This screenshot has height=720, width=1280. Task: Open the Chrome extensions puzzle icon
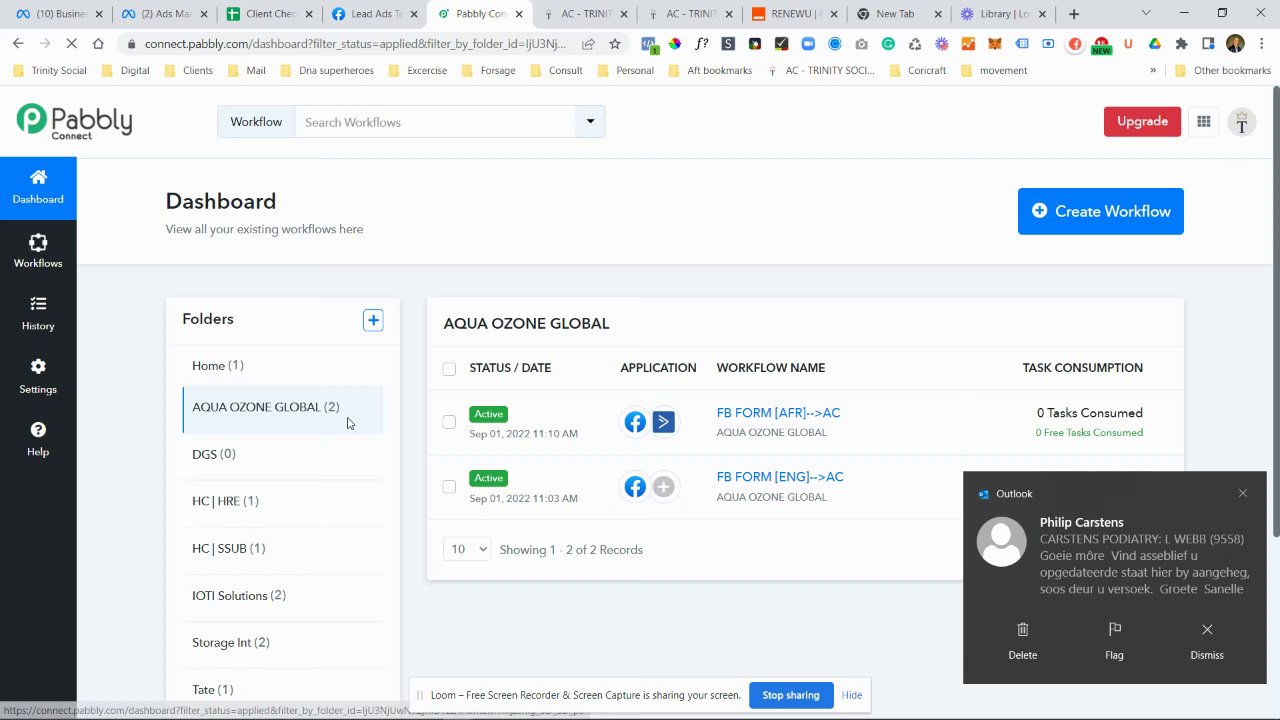(x=1181, y=44)
